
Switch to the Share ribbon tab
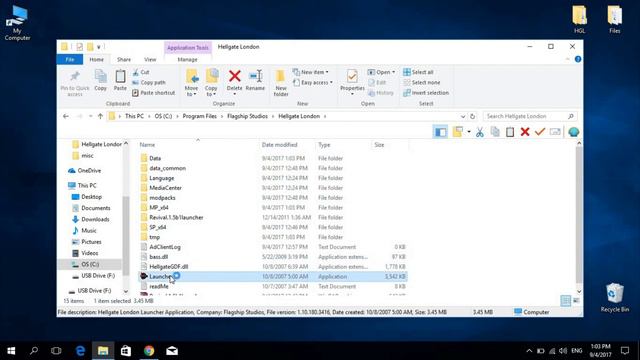click(124, 60)
